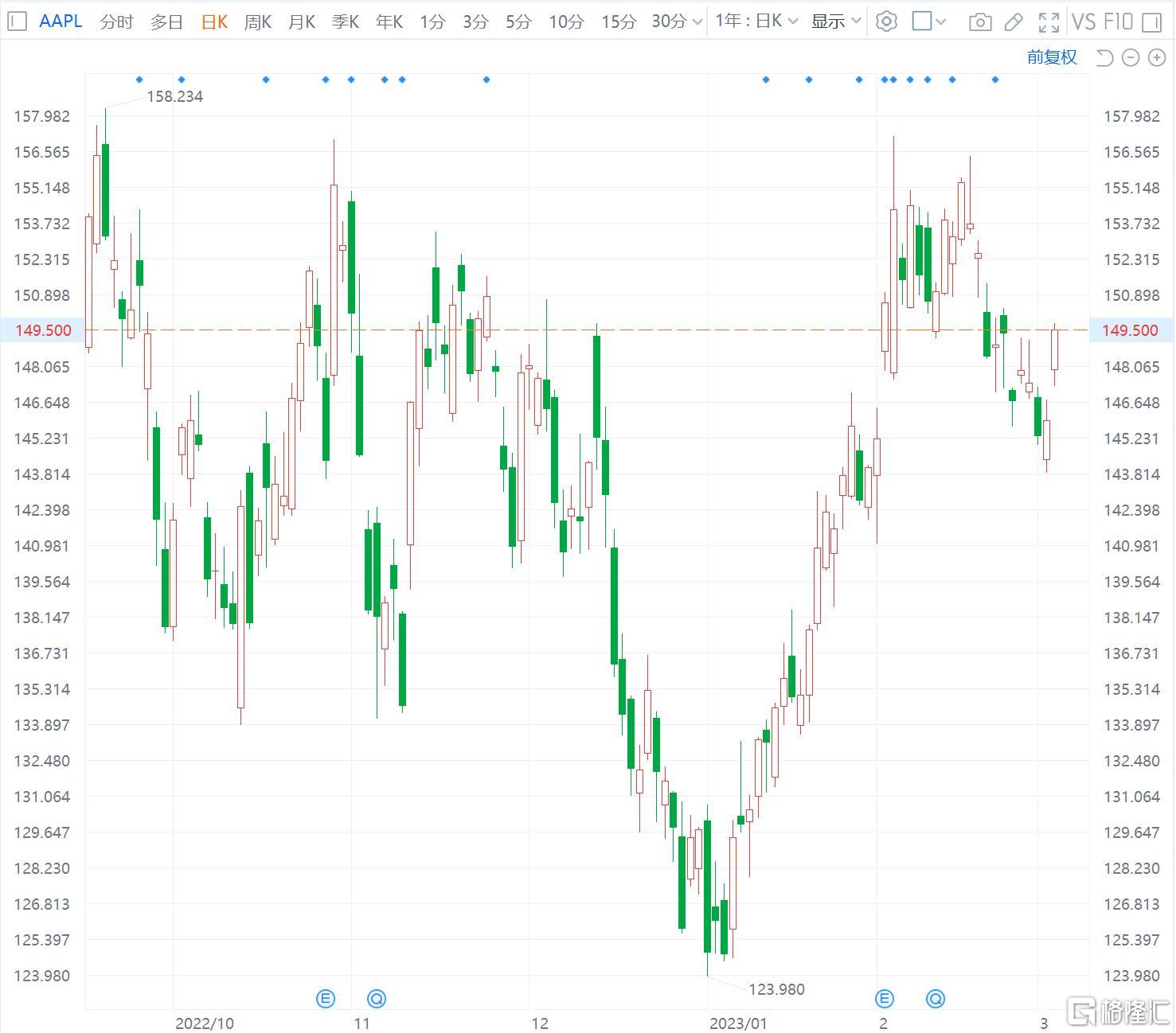Image resolution: width=1176 pixels, height=1033 pixels.
Task: Toggle the 前复权 price adjustment
Action: click(x=1051, y=57)
